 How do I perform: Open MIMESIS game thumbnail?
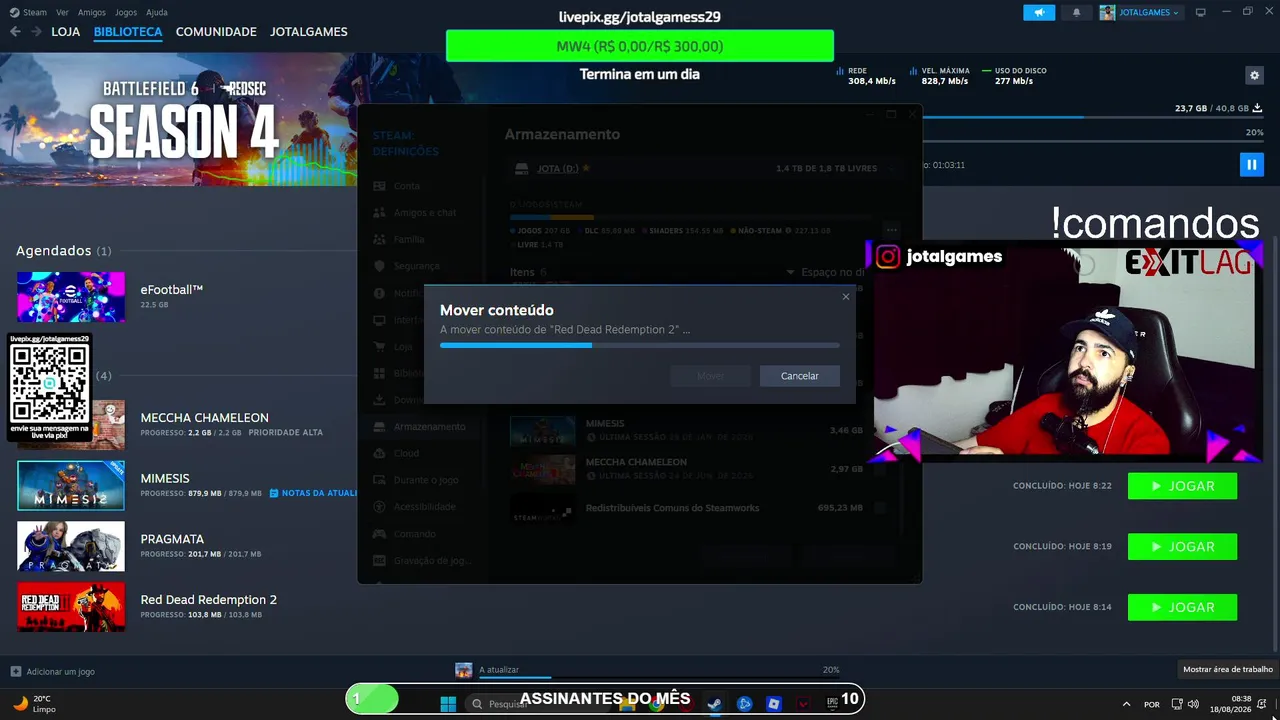pos(71,485)
